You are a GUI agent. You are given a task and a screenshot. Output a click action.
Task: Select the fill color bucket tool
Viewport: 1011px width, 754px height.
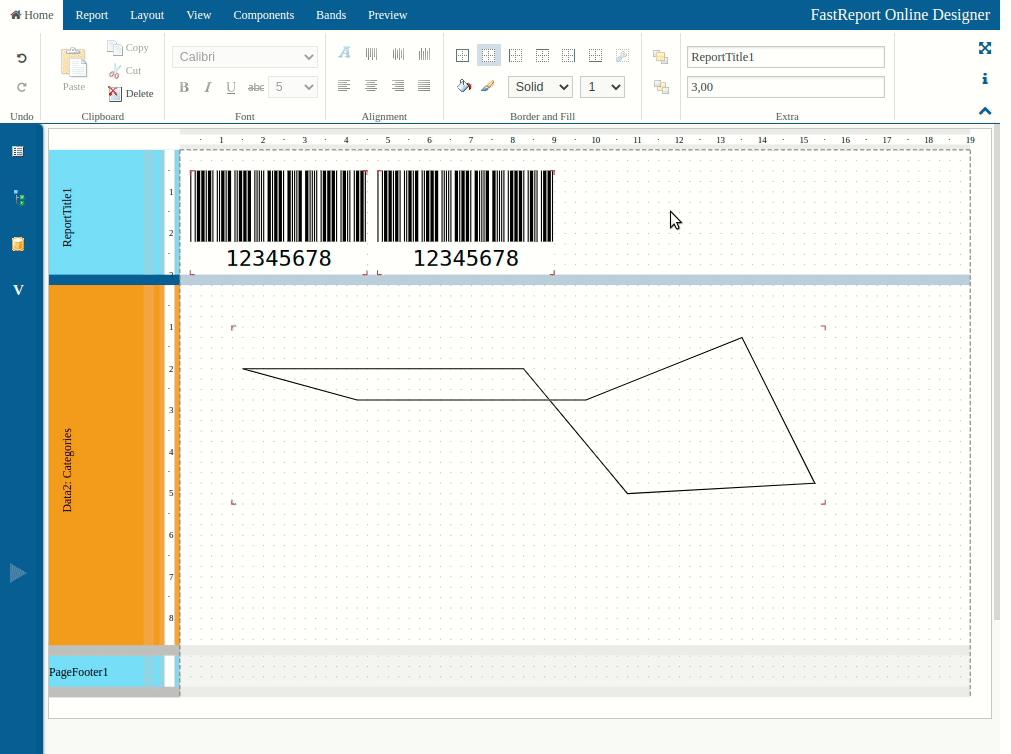pyautogui.click(x=463, y=86)
